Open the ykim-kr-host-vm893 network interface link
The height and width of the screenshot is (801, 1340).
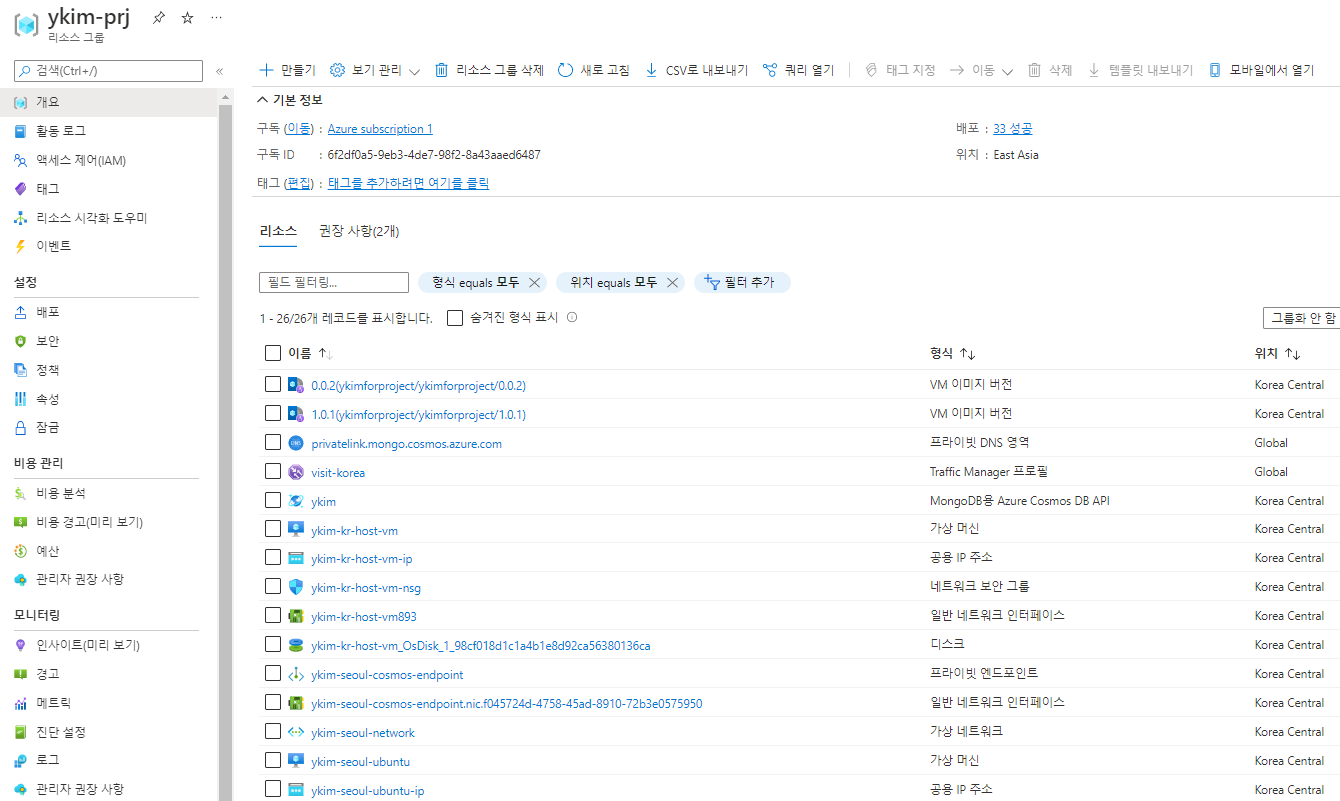coord(364,616)
